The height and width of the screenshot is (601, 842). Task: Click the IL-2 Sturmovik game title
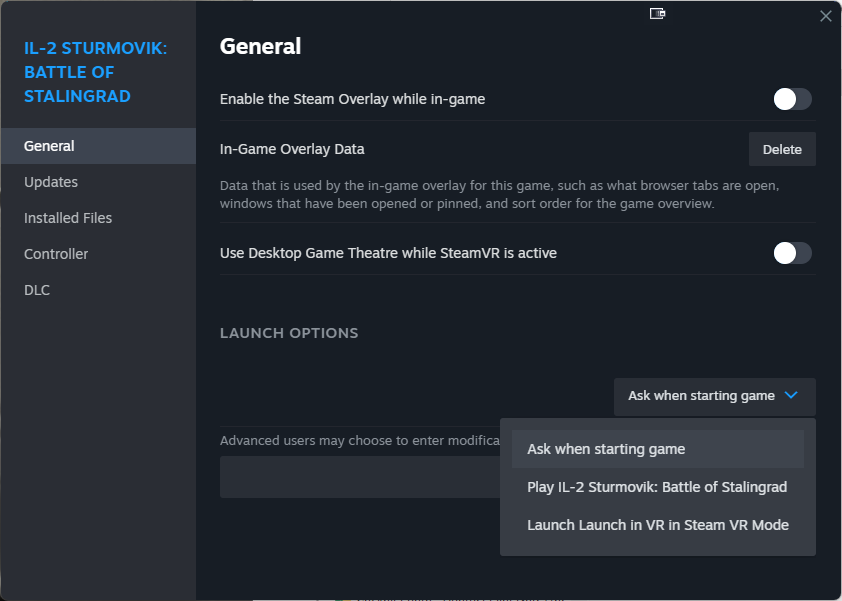(95, 72)
